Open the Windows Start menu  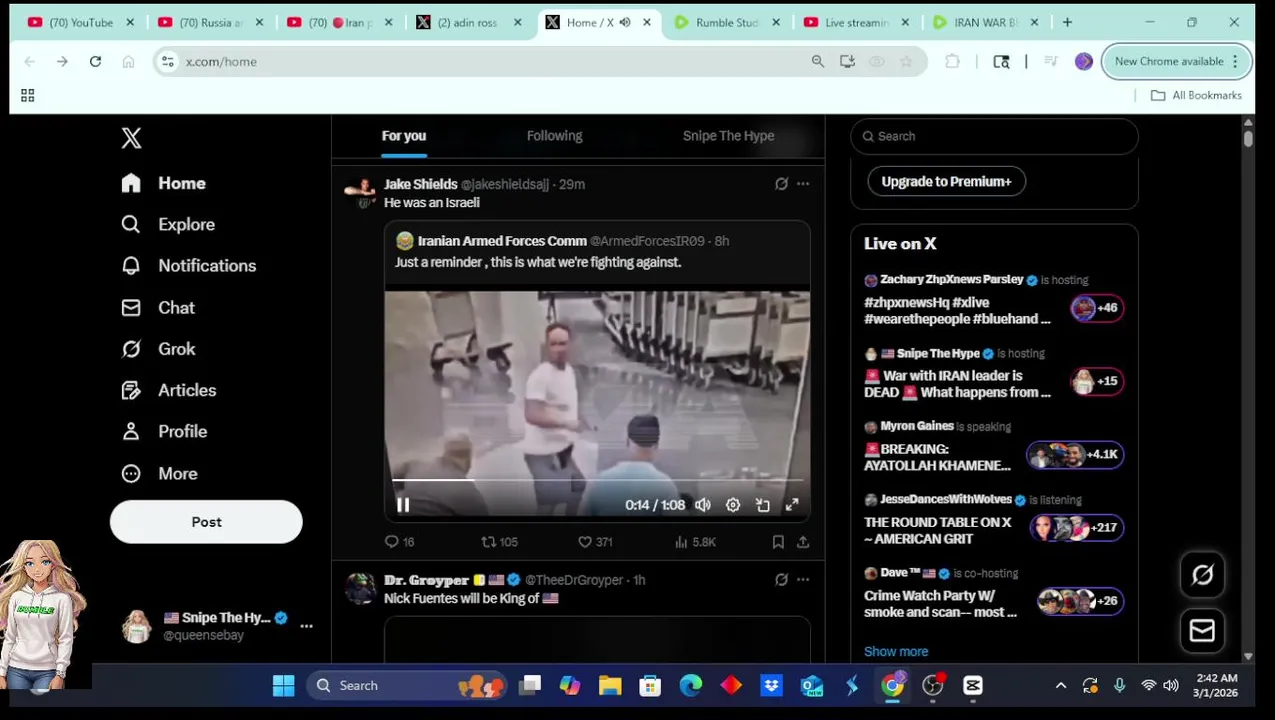283,686
